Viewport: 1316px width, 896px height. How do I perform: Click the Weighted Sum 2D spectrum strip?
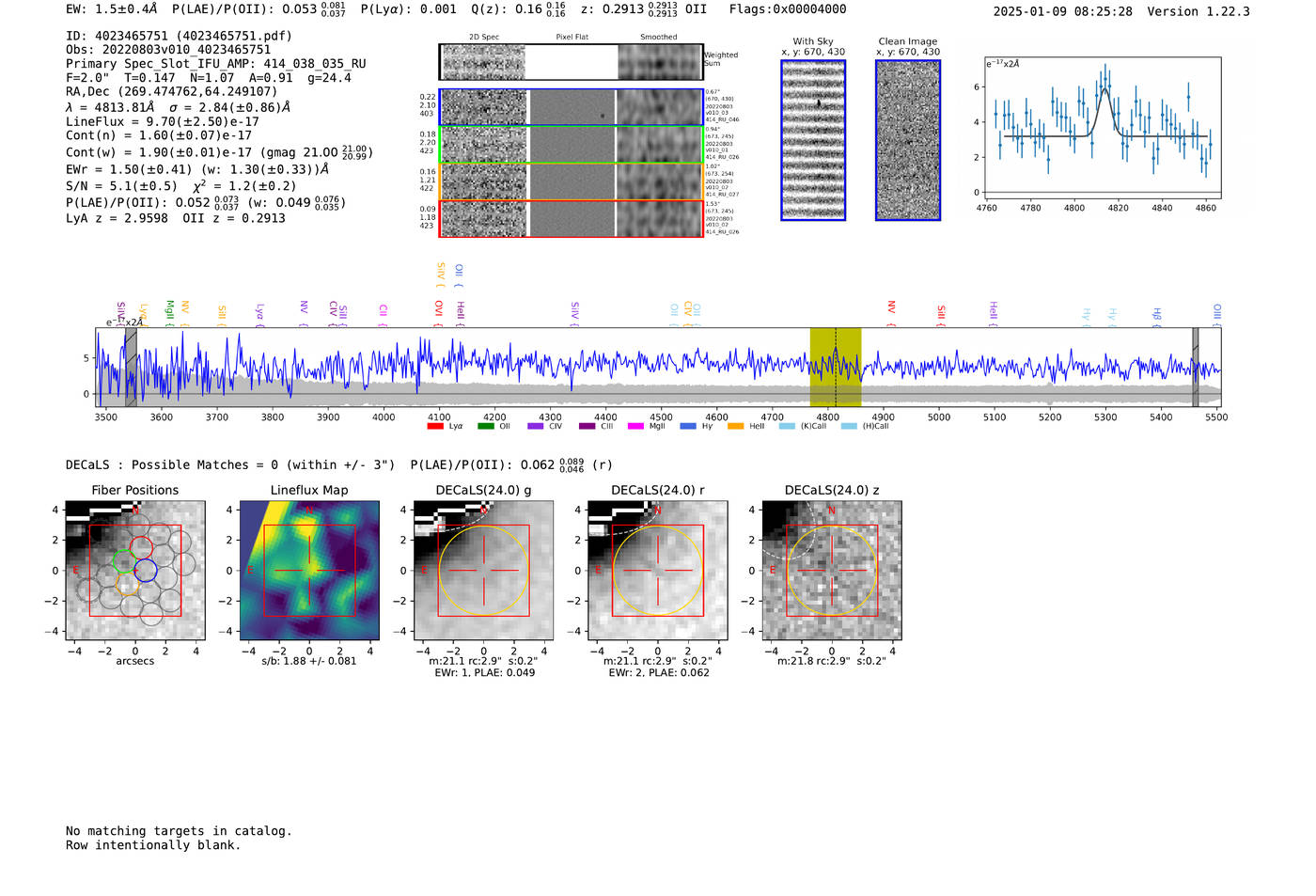[x=571, y=62]
